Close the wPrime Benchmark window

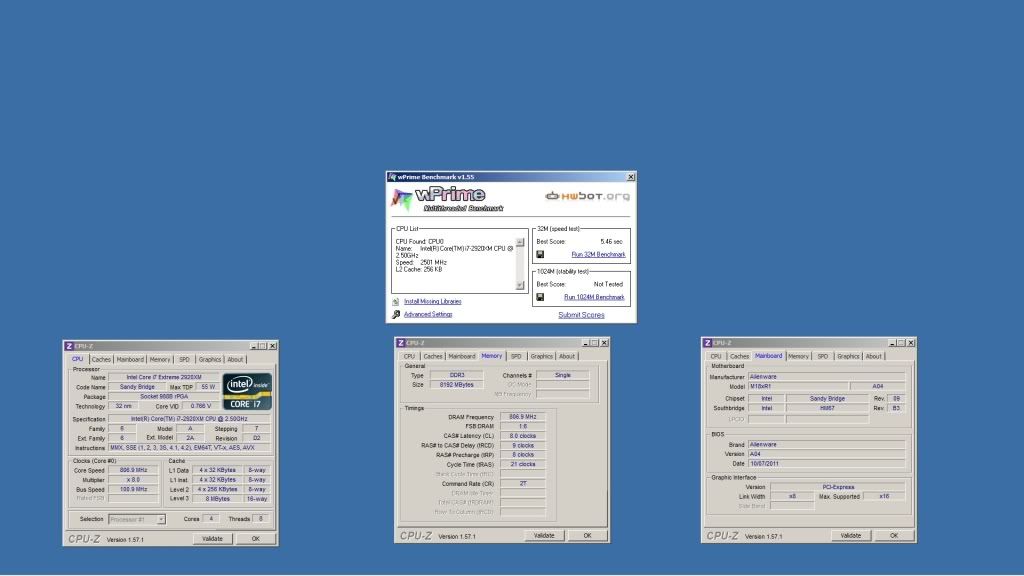pos(631,177)
